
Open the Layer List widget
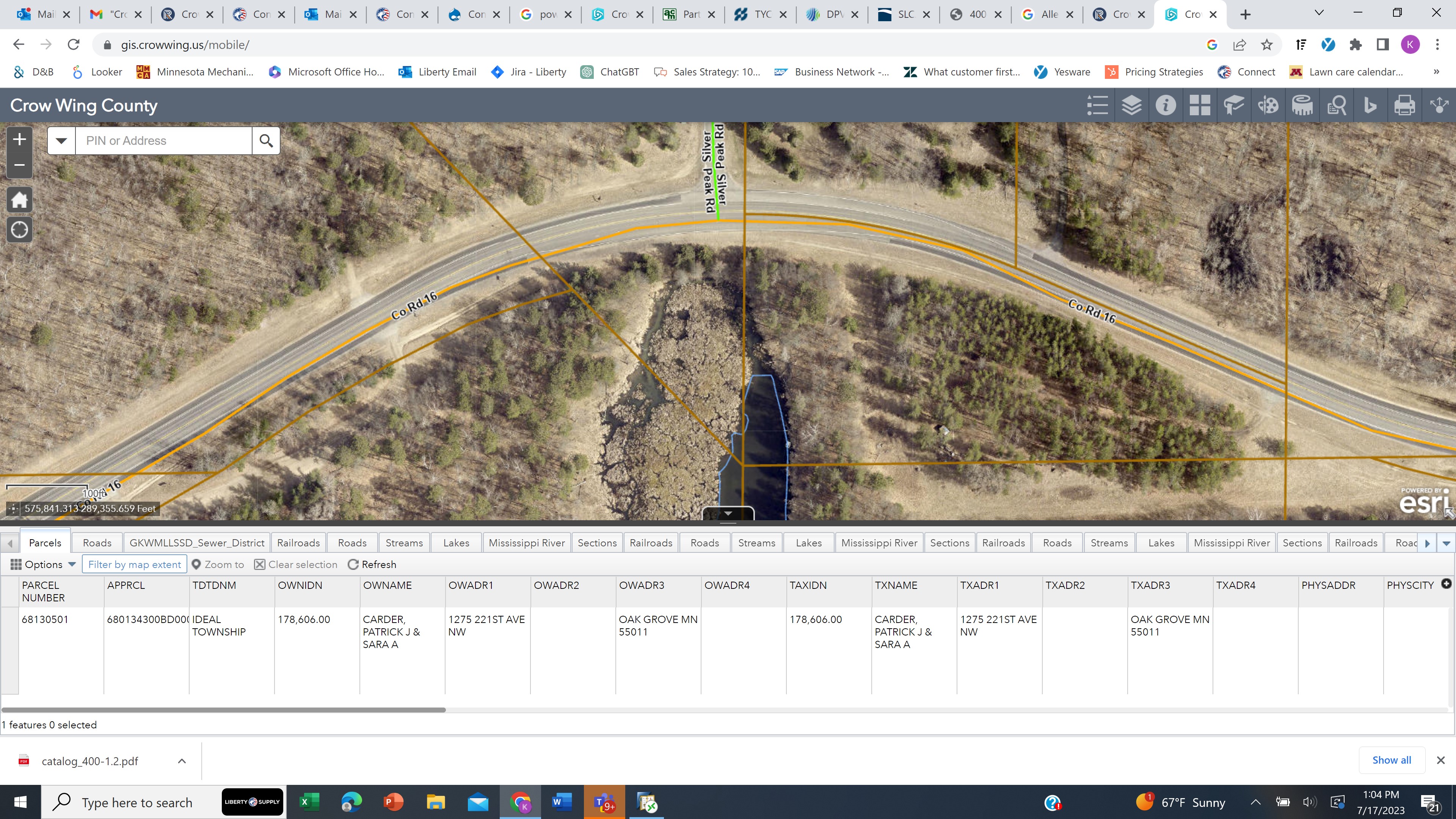(1131, 106)
